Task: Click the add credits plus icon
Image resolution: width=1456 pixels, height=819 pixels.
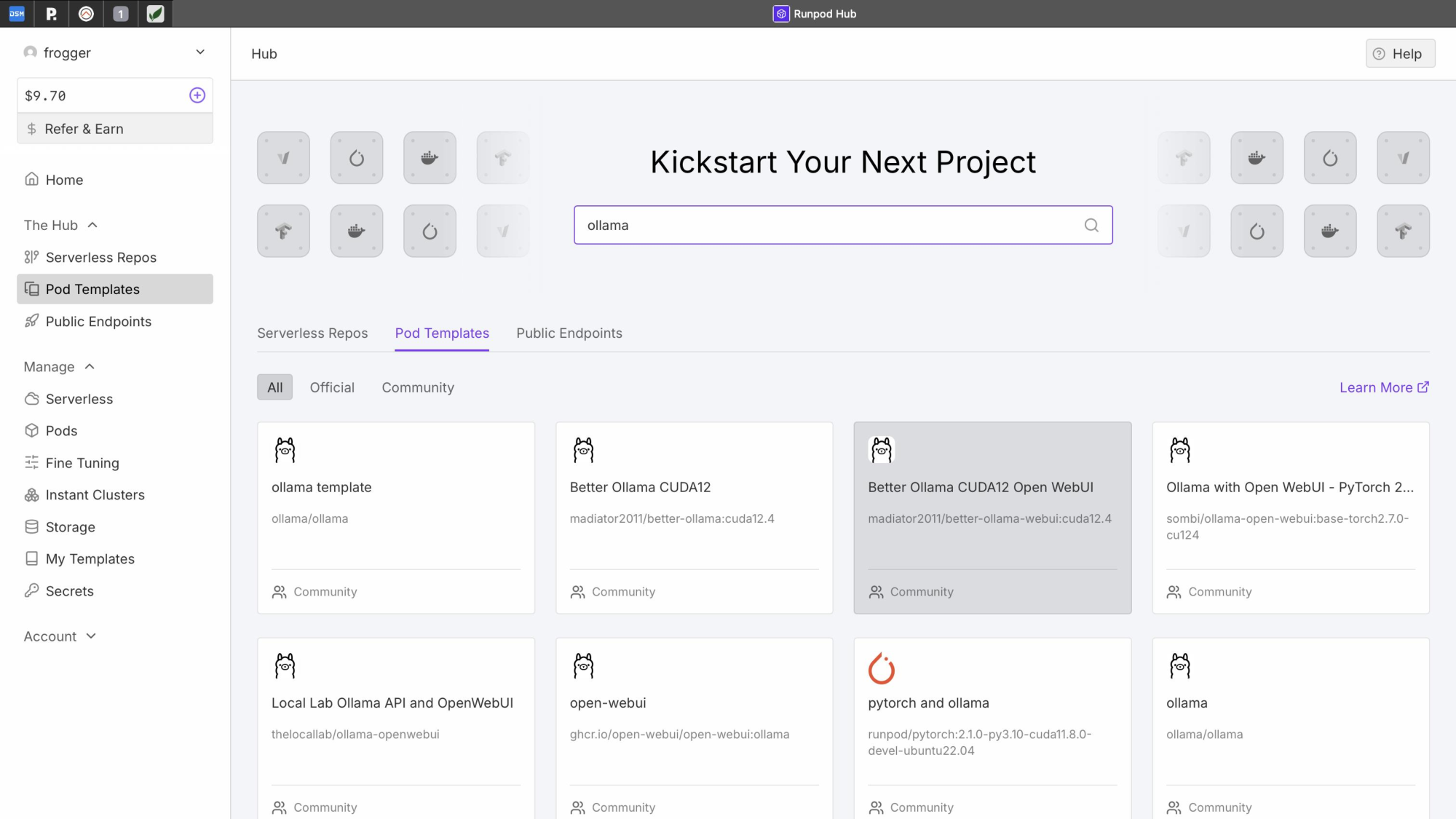Action: point(197,95)
